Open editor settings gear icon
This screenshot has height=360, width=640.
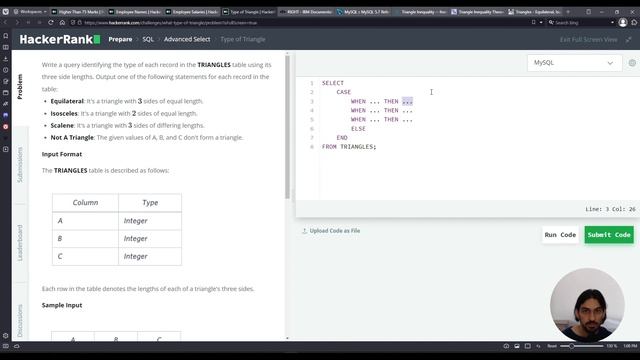[632, 63]
